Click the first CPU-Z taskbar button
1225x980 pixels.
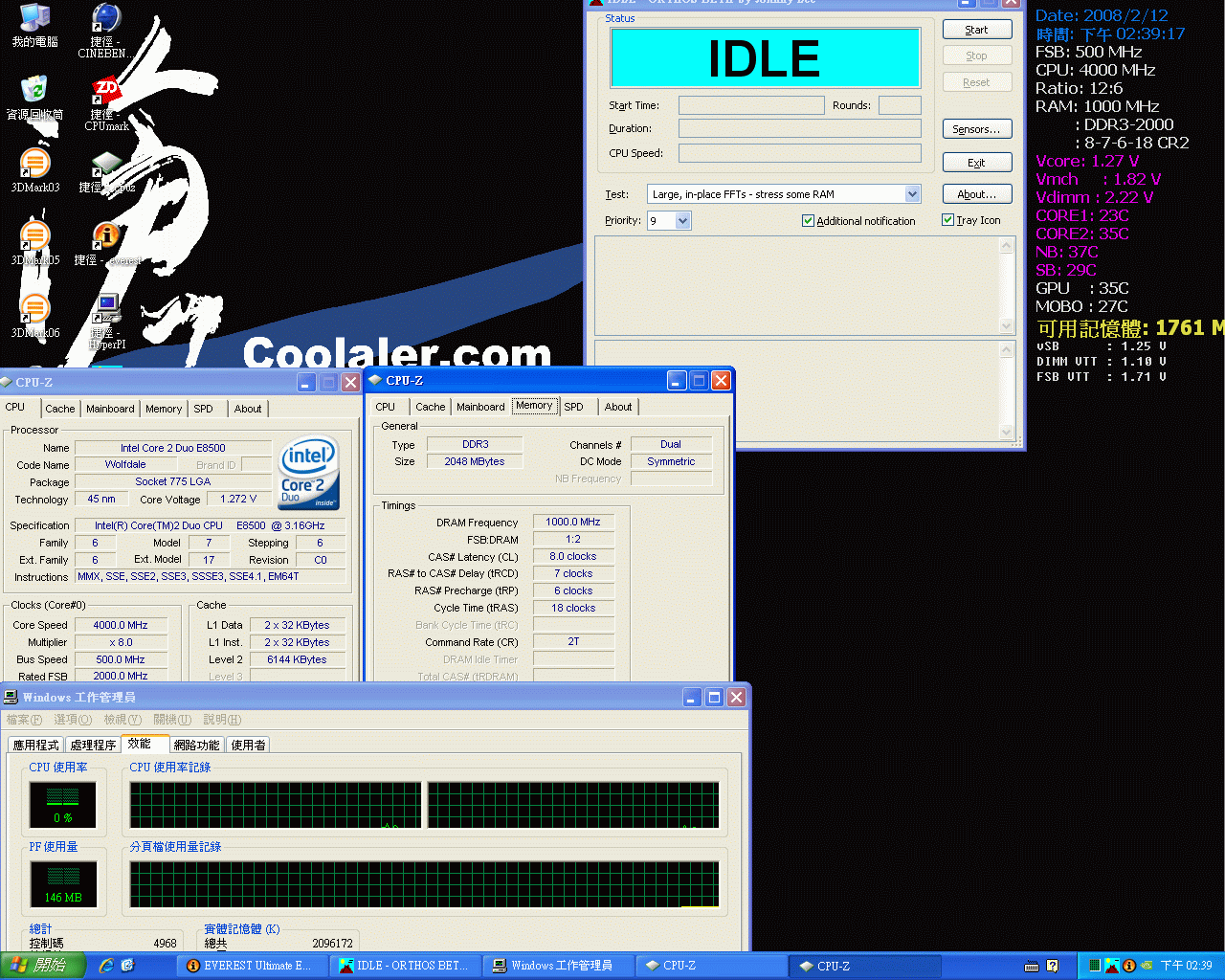[712, 966]
